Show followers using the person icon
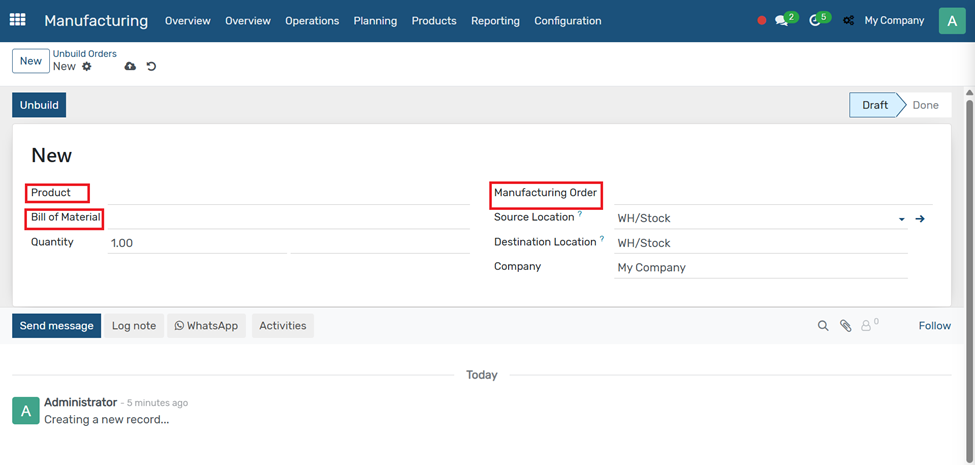 pyautogui.click(x=867, y=326)
